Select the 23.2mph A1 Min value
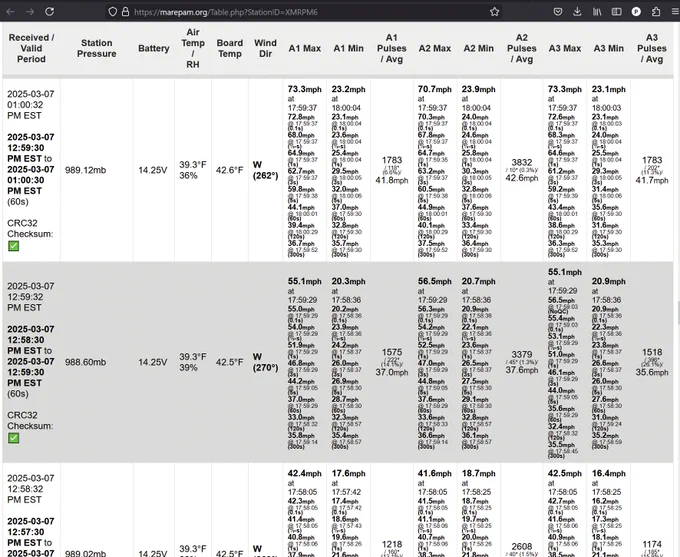Image resolution: width=680 pixels, height=557 pixels. point(348,89)
